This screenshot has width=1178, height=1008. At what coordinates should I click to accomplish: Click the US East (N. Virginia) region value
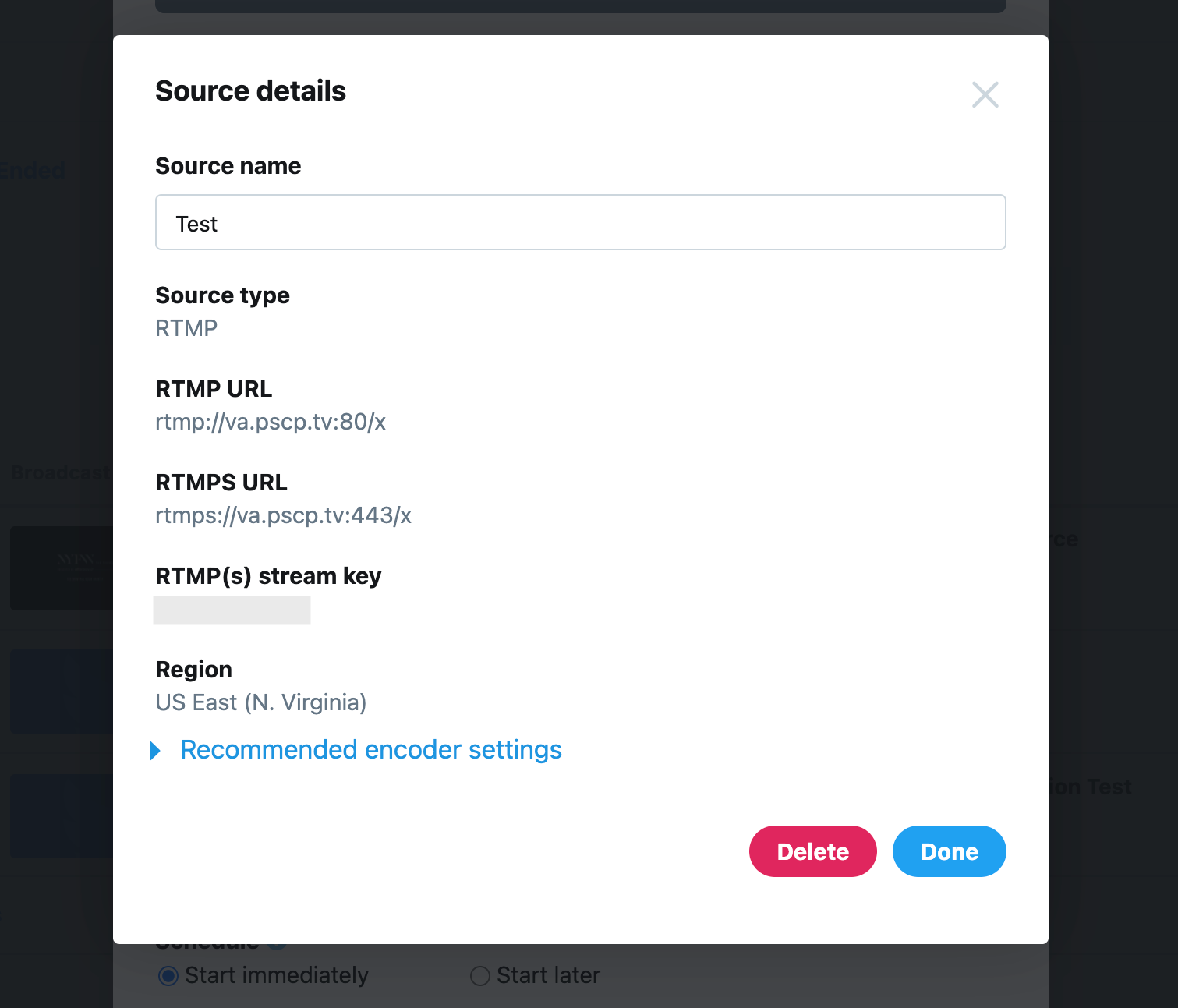[261, 702]
